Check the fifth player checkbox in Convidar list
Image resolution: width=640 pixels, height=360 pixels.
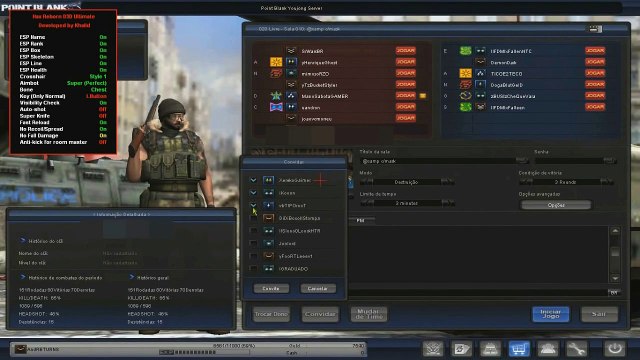click(x=253, y=231)
